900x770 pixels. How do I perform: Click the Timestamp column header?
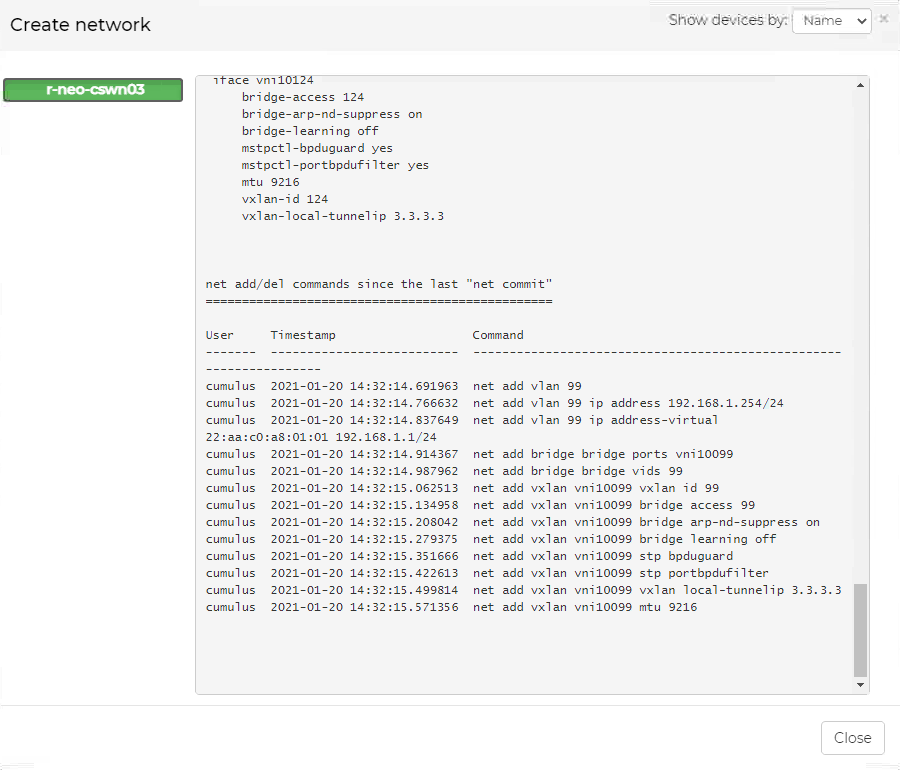pos(303,335)
